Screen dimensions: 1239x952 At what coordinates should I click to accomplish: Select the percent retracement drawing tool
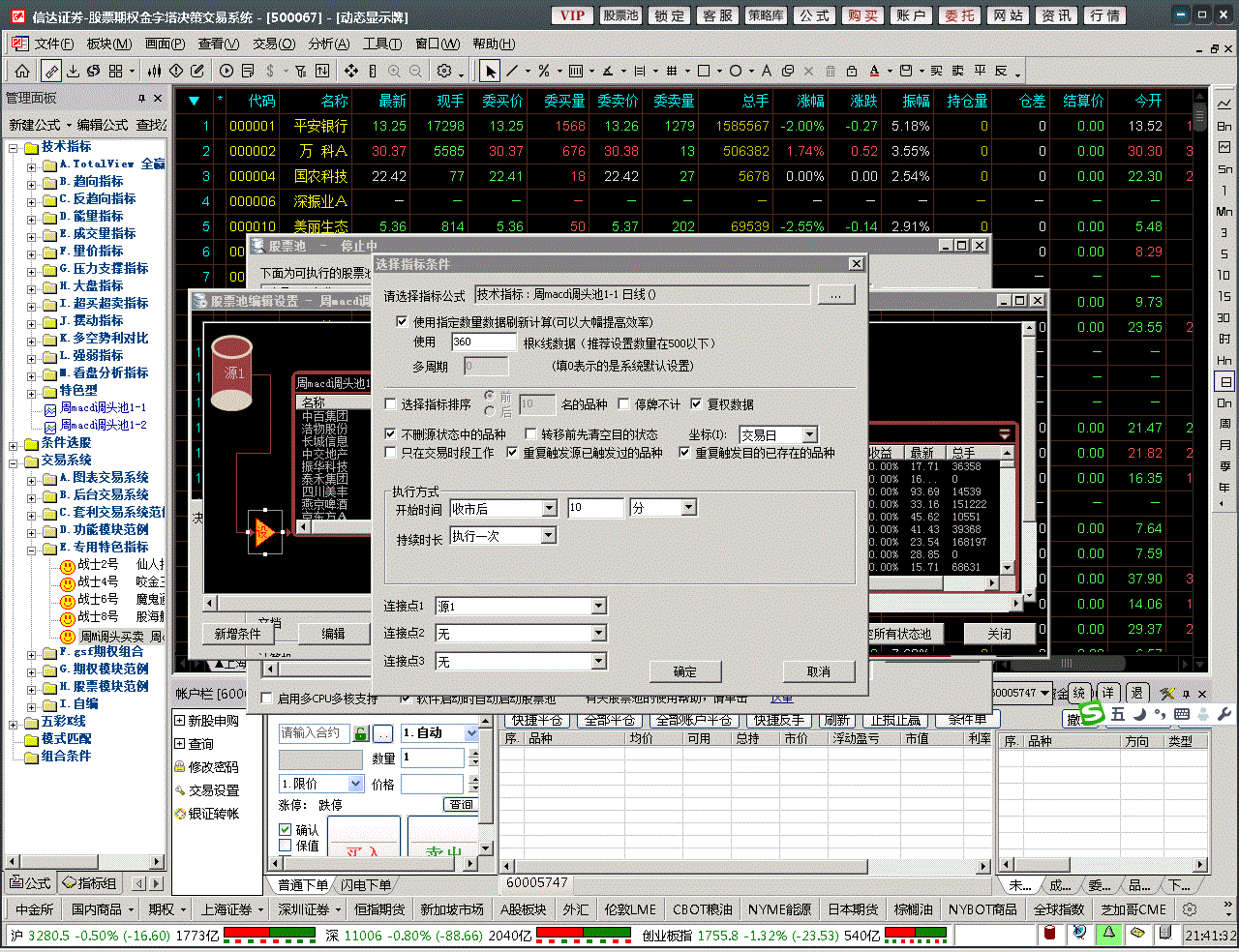pos(544,71)
